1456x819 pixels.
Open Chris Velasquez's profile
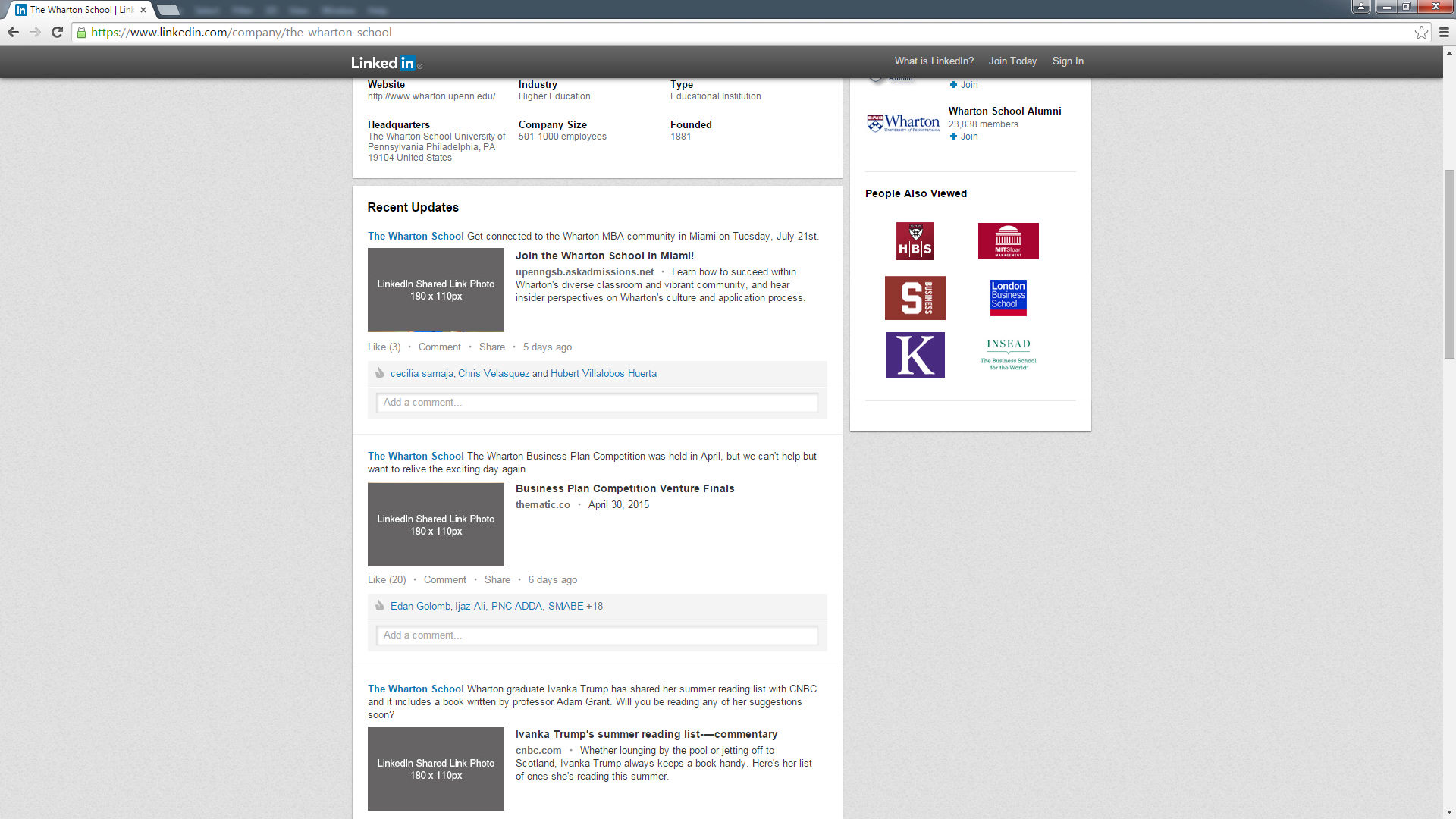click(494, 374)
